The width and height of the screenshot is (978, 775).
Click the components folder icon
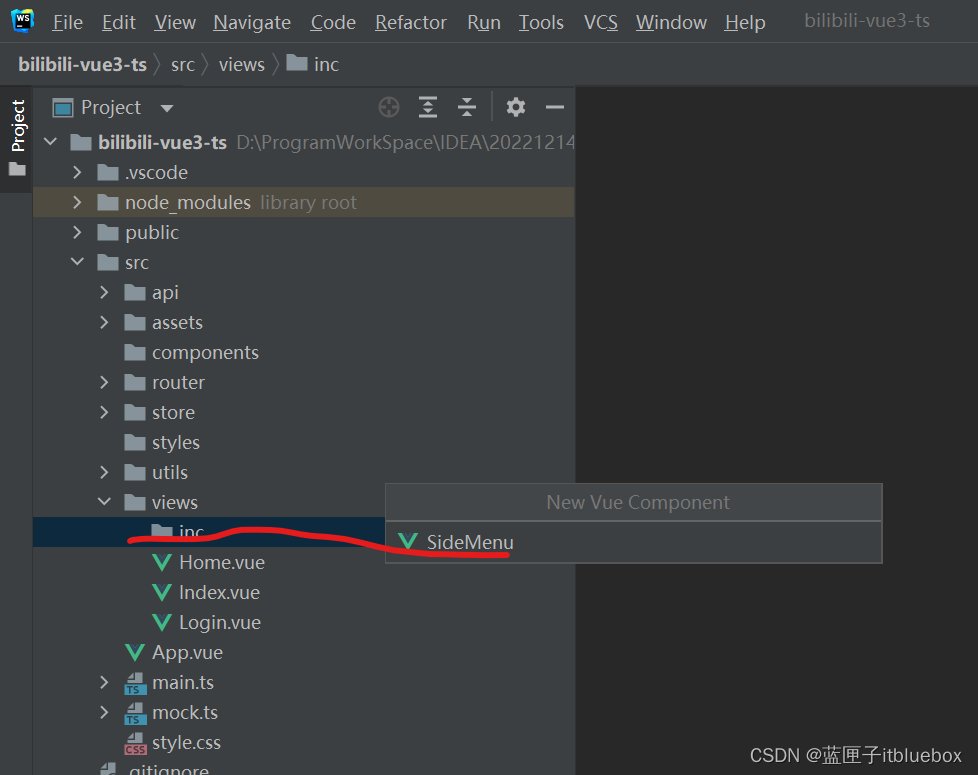(135, 352)
